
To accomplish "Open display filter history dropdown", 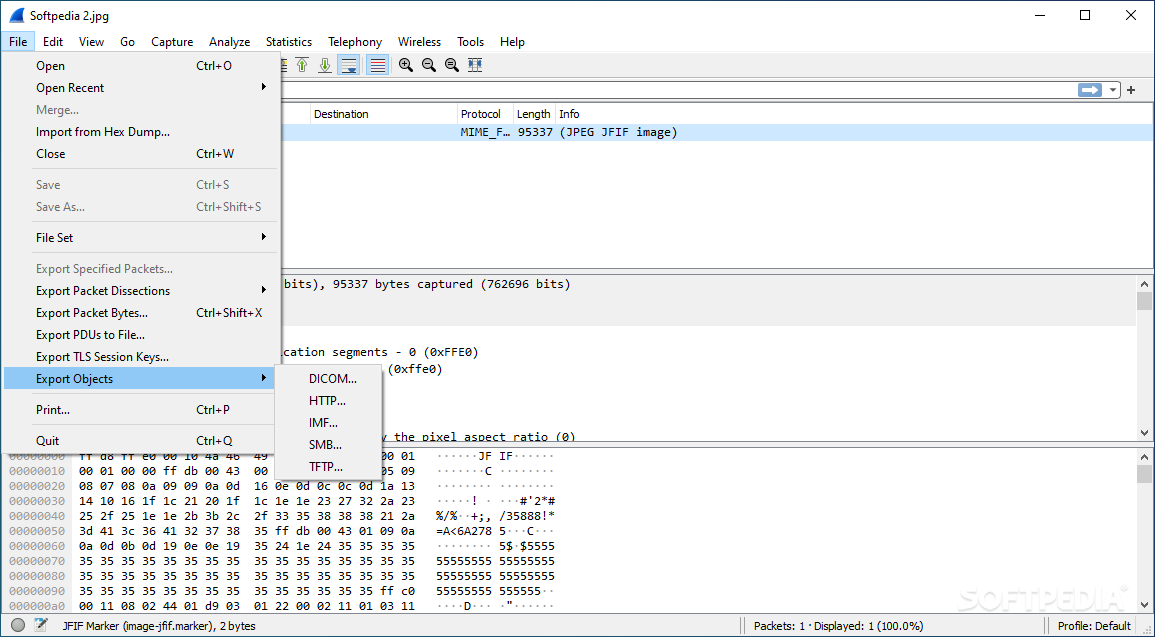I will coord(1112,90).
